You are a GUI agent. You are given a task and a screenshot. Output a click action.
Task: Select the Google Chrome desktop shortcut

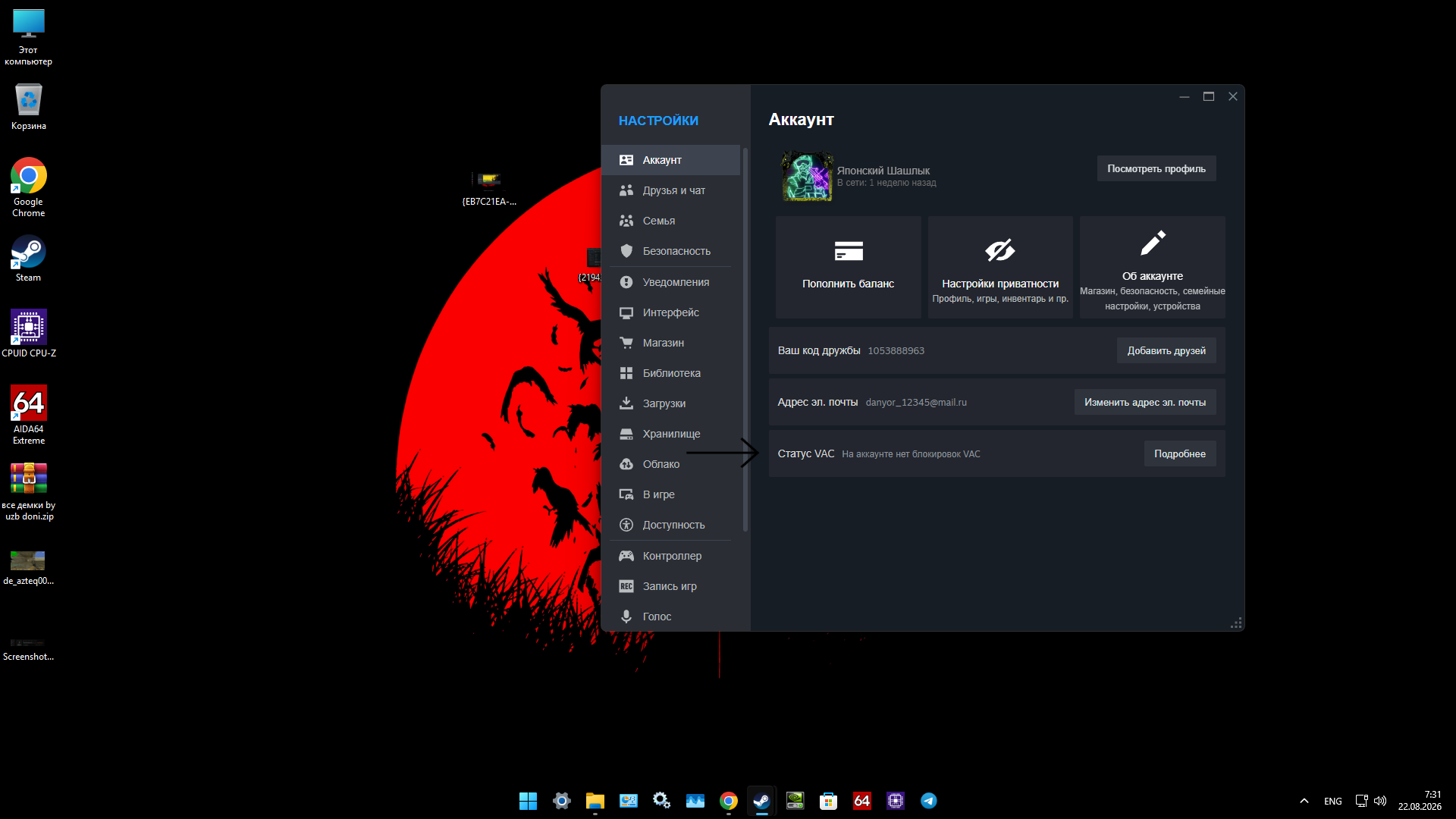coord(29,187)
